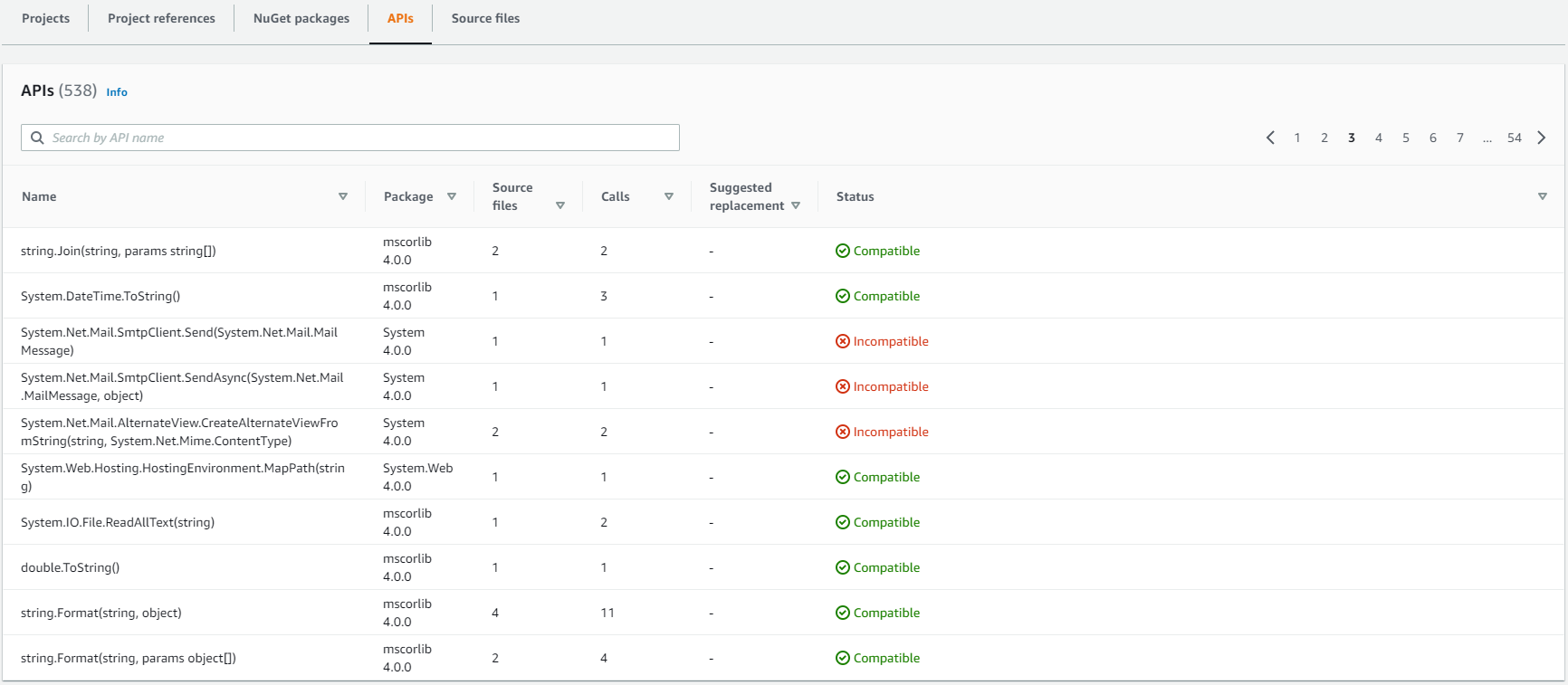Viewport: 1568px width, 685px height.
Task: Click Compatible status text for double.ToString
Action: 886,567
